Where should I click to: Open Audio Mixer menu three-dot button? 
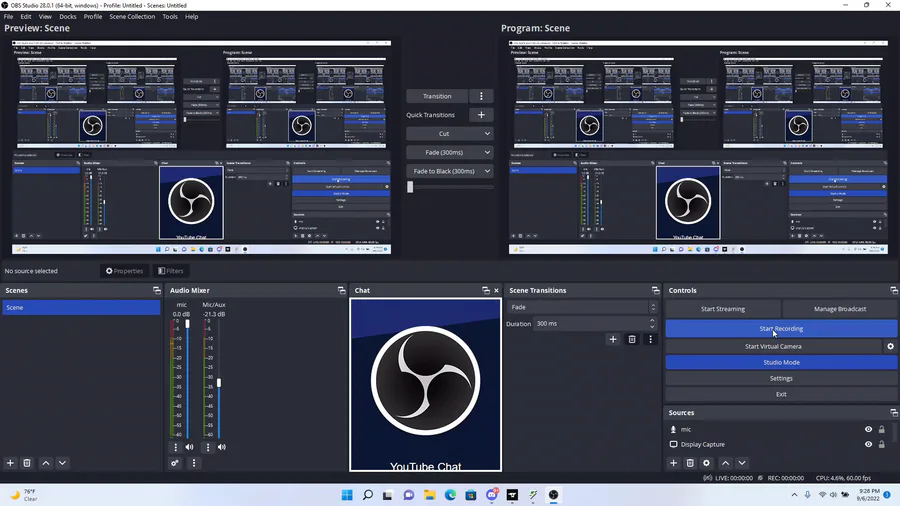tap(194, 463)
